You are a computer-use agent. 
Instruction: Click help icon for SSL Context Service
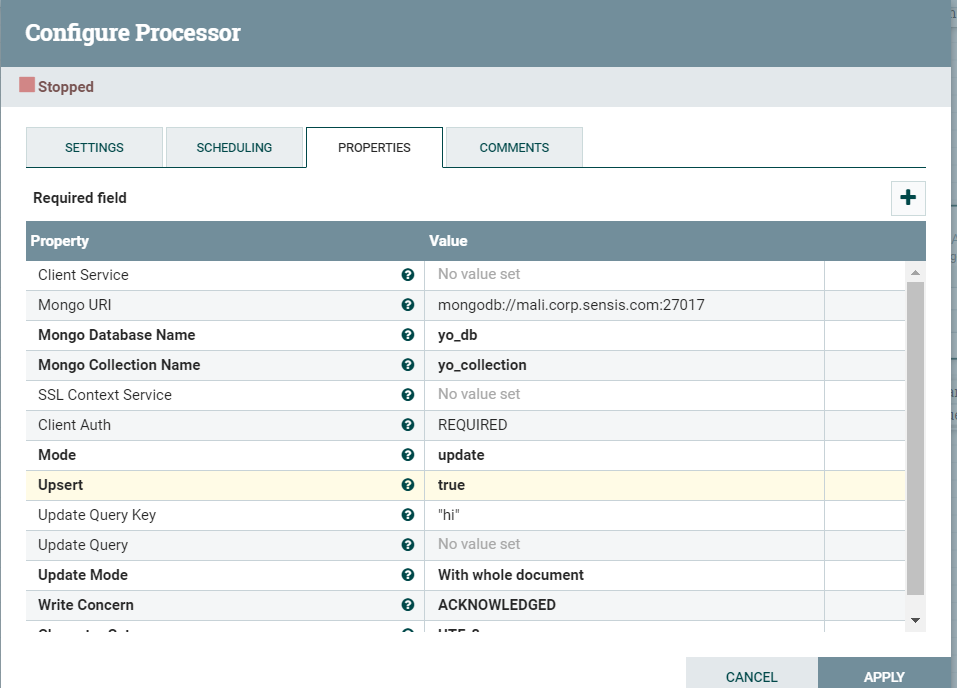coord(408,395)
